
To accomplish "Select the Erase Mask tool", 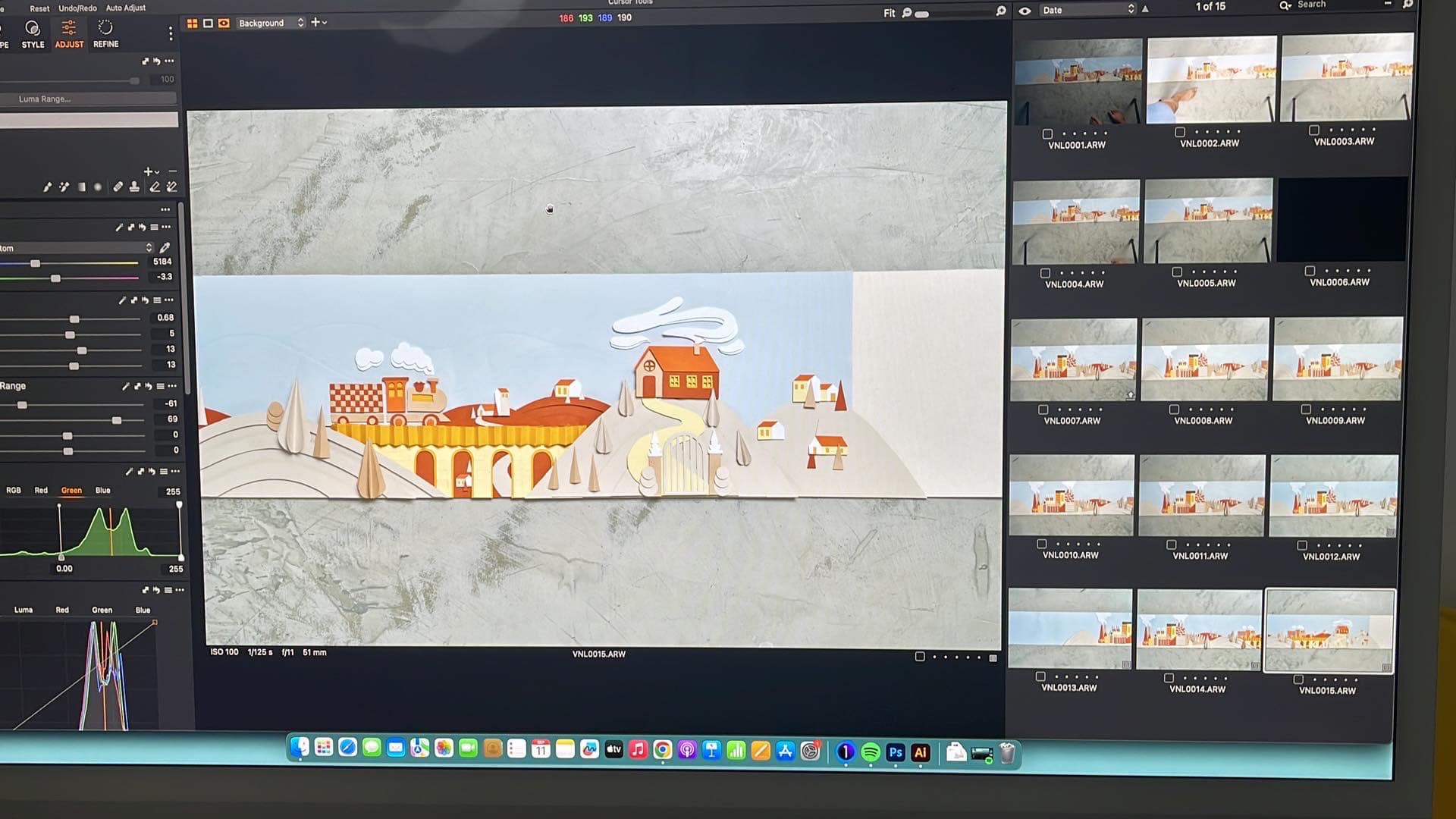I will [x=154, y=187].
